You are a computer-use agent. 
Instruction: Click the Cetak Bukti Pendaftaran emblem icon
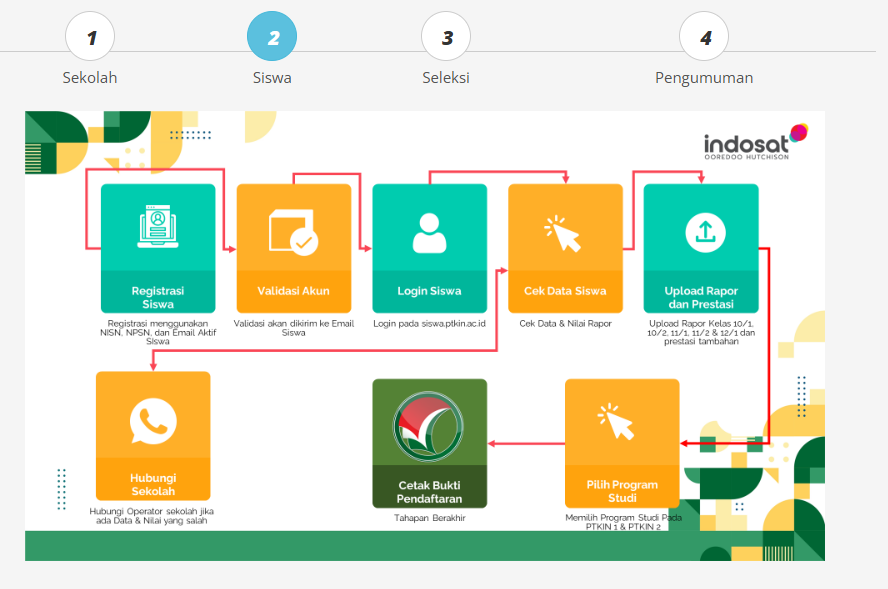tap(429, 426)
